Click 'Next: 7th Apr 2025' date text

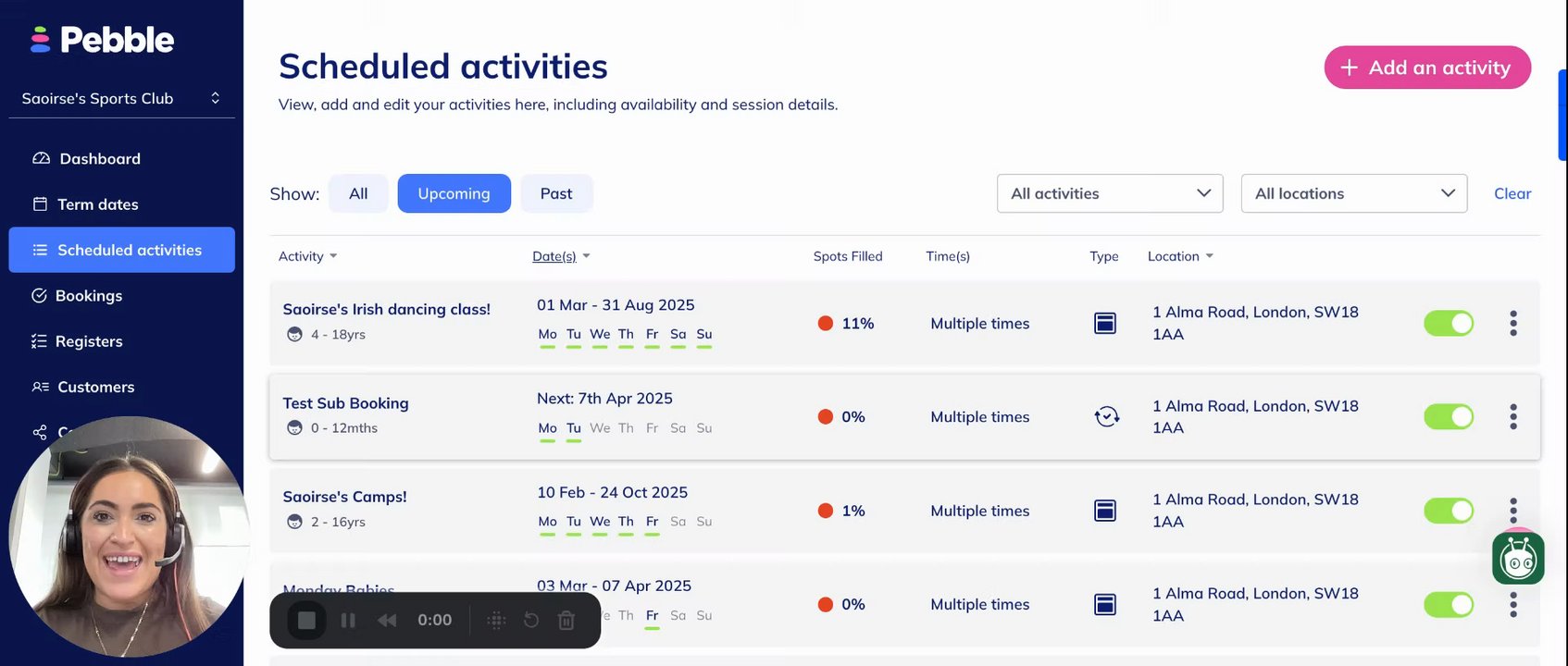[x=604, y=399]
